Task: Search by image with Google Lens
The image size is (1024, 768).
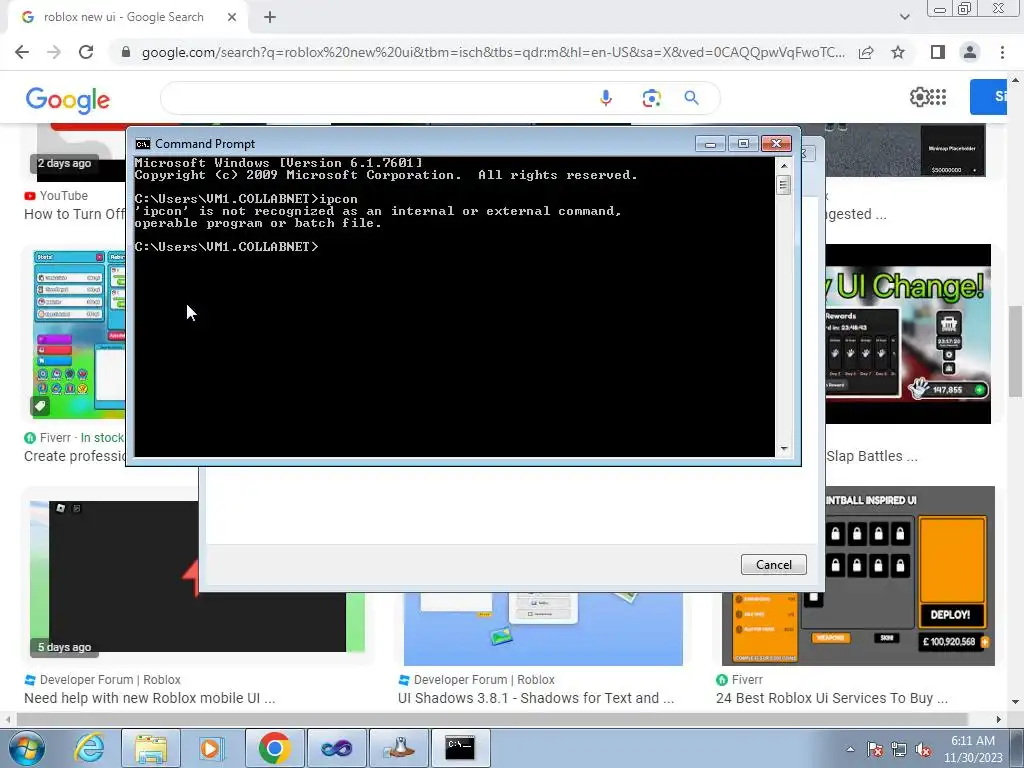Action: [651, 98]
